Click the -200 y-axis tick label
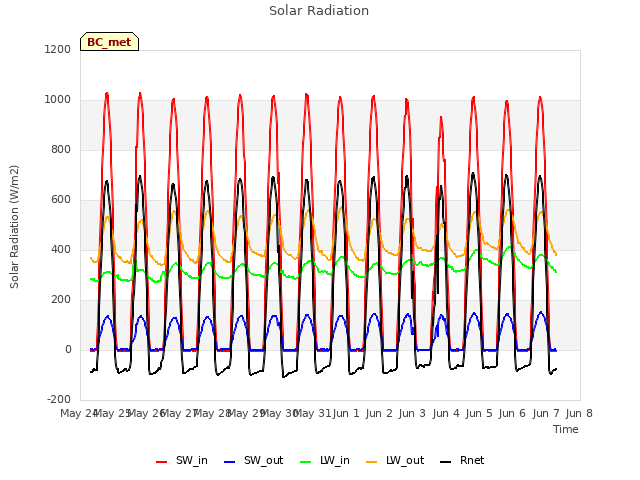 [59, 399]
